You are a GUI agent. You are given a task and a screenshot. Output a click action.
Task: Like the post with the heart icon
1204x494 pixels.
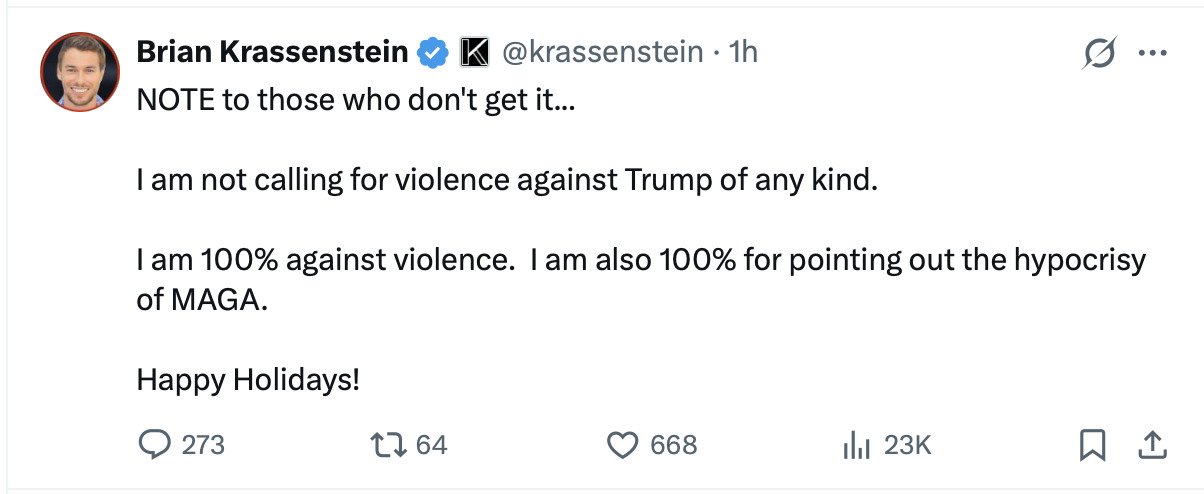coord(623,444)
